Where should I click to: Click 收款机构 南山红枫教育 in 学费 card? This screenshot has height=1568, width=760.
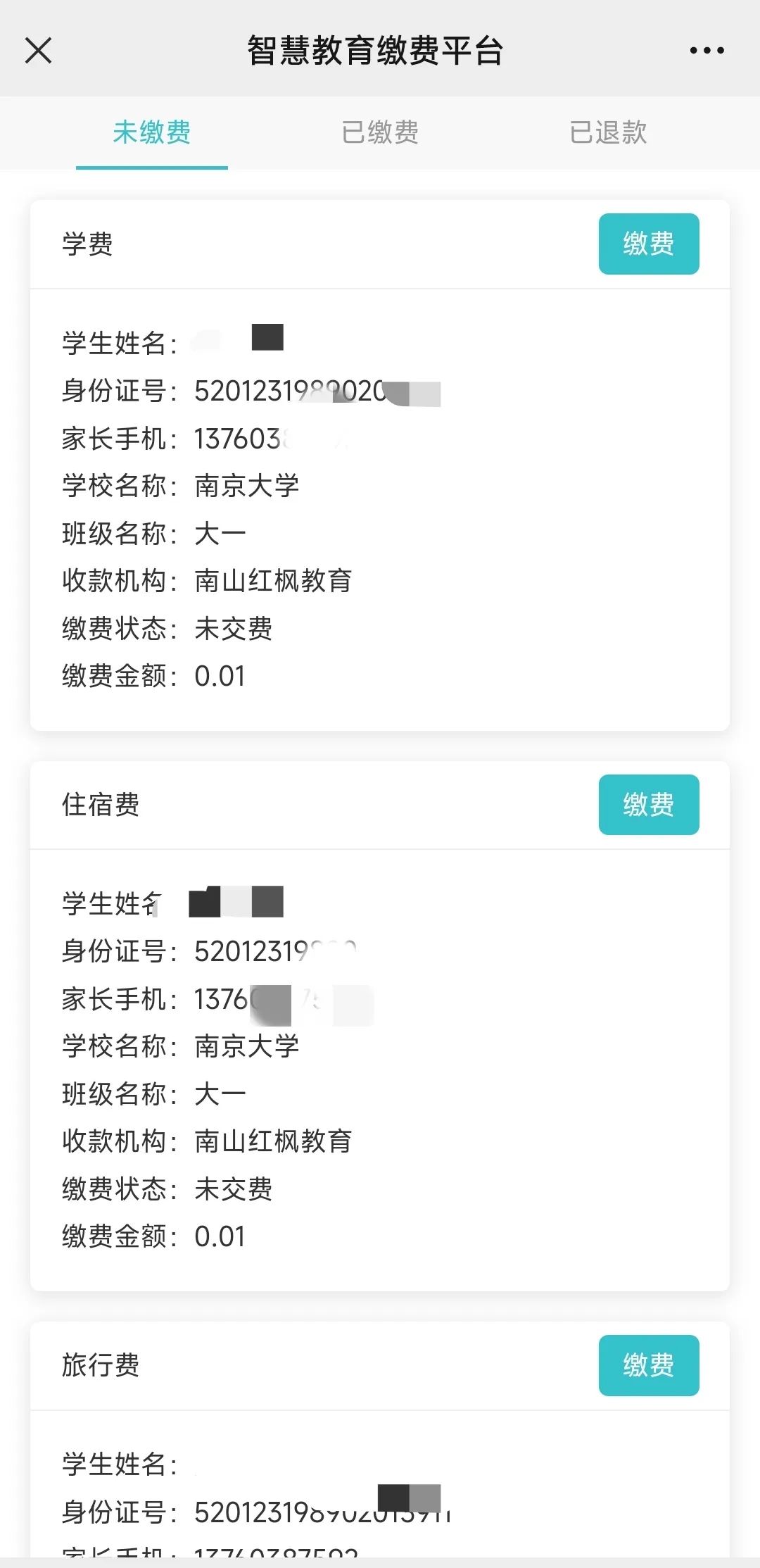click(207, 581)
